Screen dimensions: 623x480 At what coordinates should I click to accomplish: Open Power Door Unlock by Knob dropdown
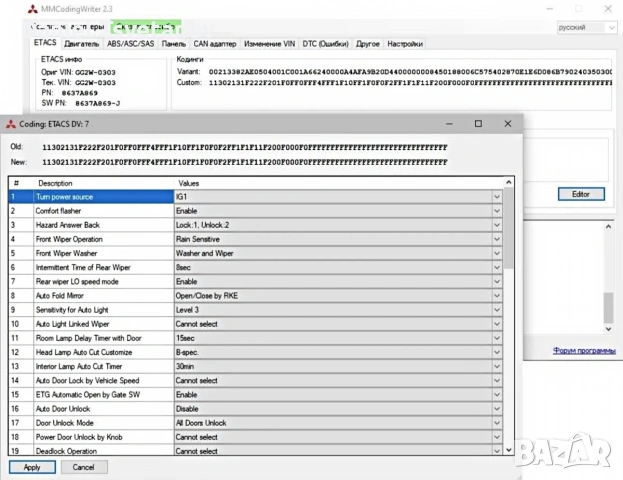point(497,437)
